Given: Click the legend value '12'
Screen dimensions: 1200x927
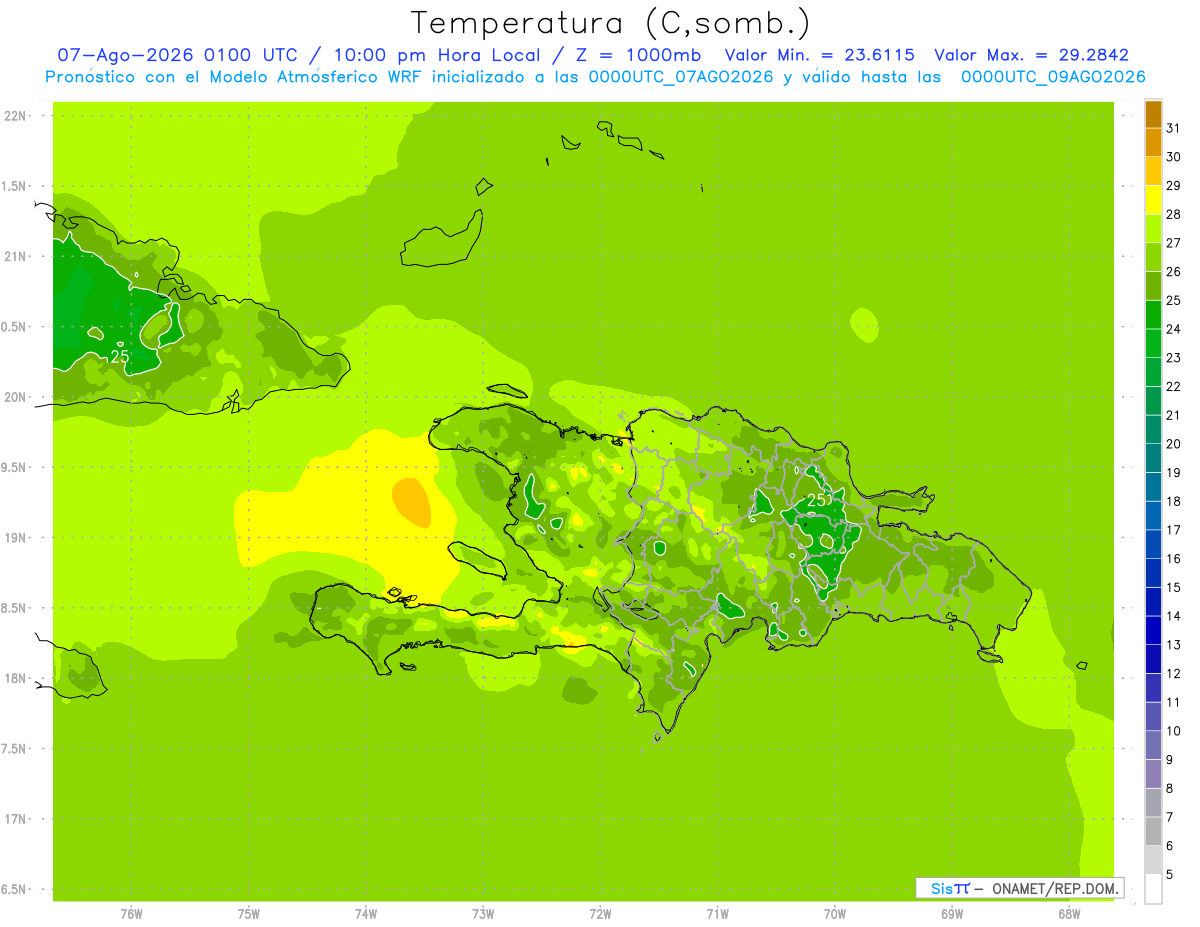Looking at the screenshot, I should tap(1173, 673).
